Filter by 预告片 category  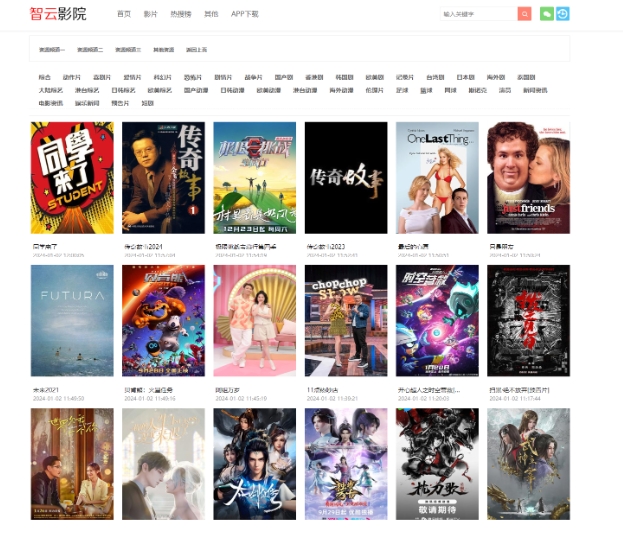point(120,103)
